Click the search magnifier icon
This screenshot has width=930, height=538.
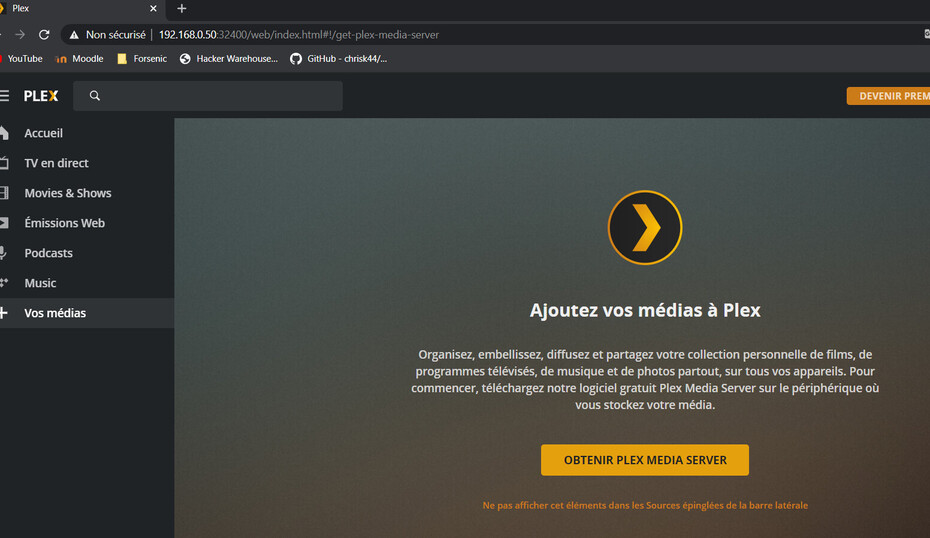point(95,95)
